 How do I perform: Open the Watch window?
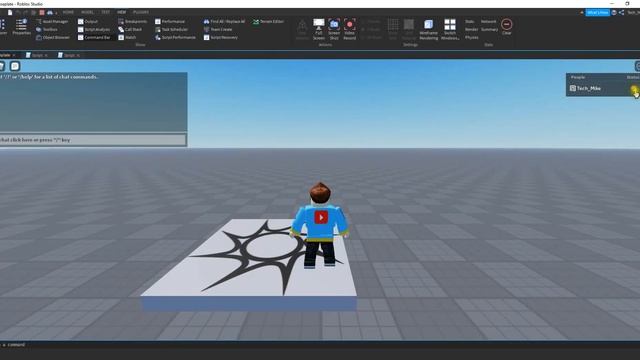click(x=127, y=37)
